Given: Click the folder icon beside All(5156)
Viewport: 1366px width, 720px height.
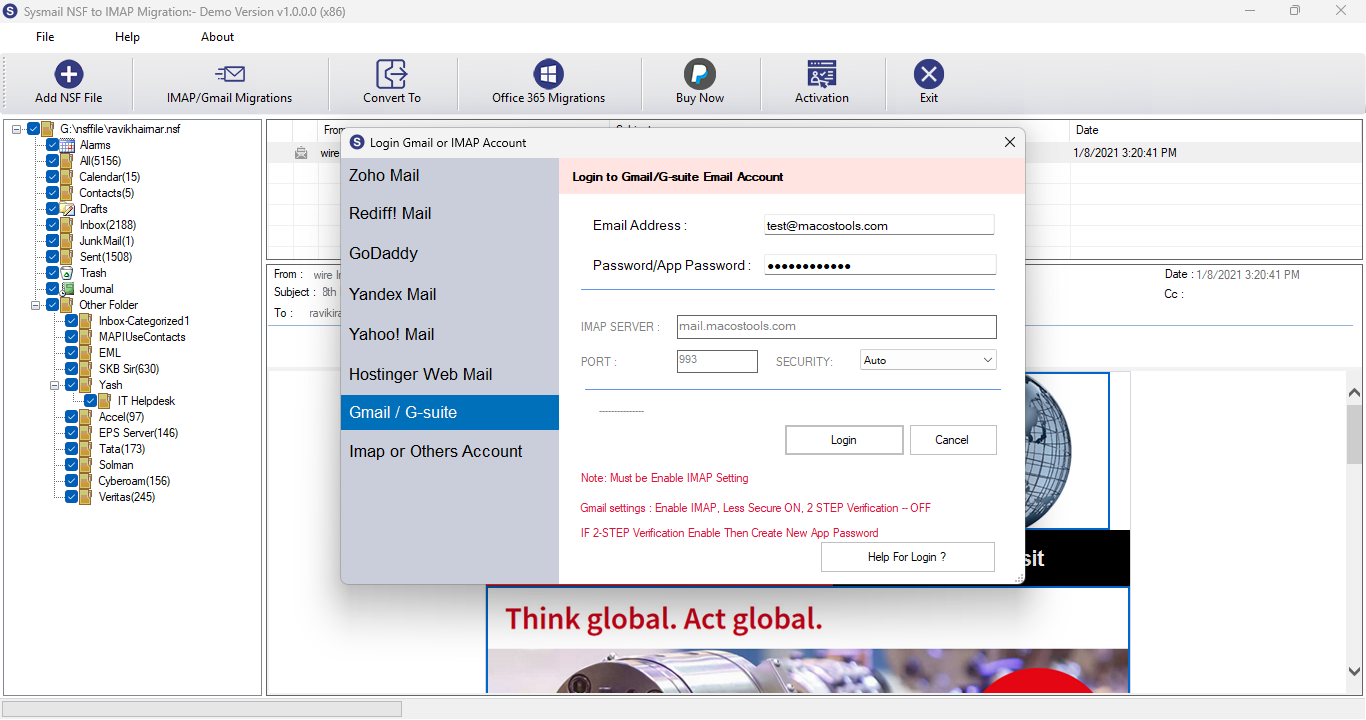Looking at the screenshot, I should [x=67, y=161].
